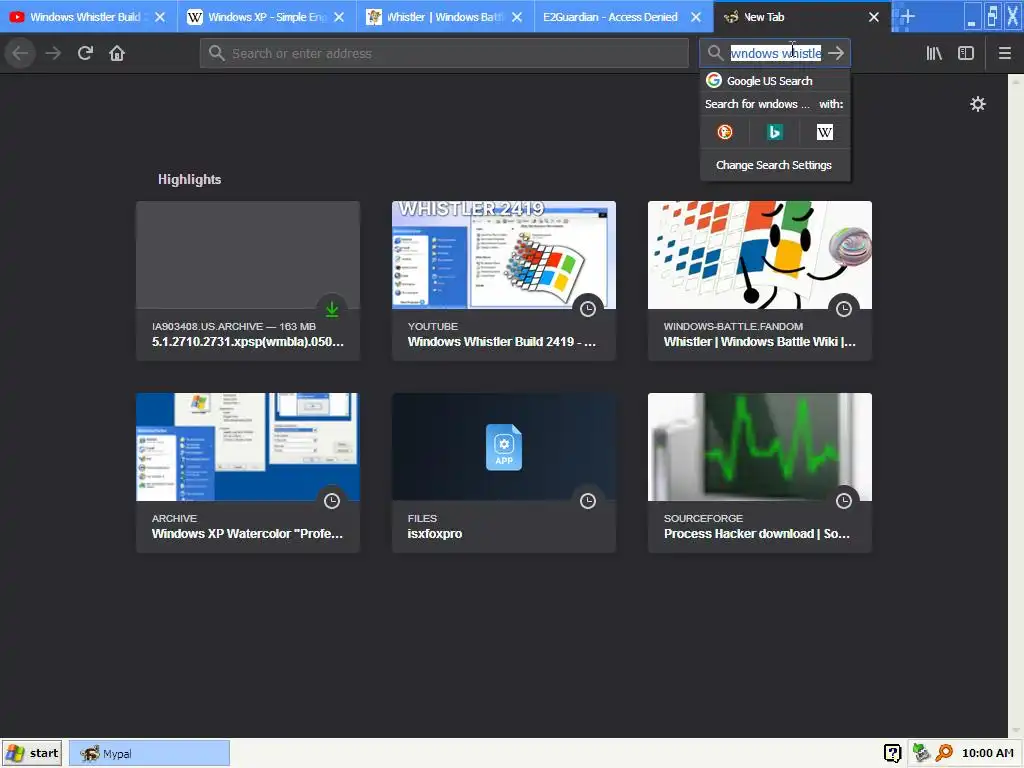Click the green download icon on archive card
The width and height of the screenshot is (1024, 768).
pyautogui.click(x=332, y=309)
